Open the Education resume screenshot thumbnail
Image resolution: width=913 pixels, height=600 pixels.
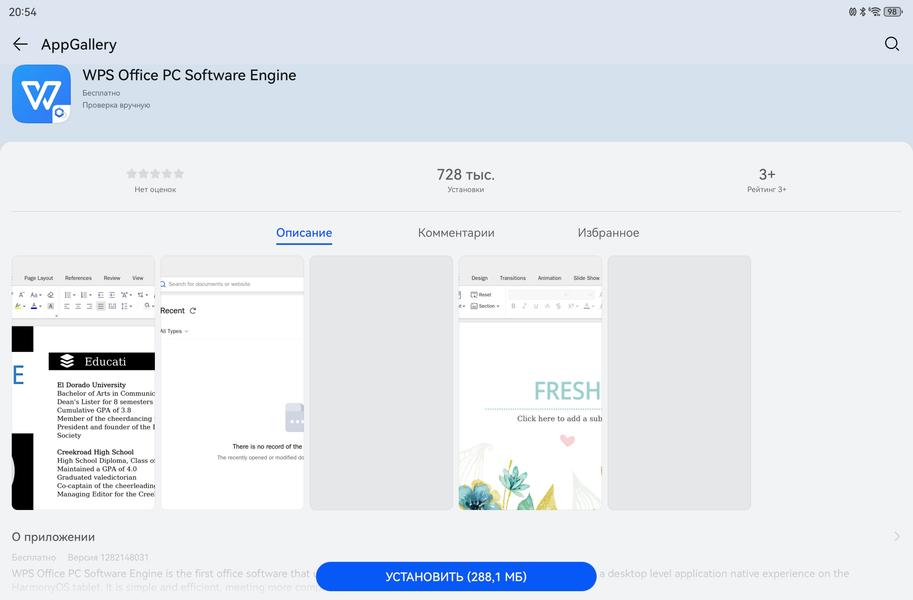83,383
